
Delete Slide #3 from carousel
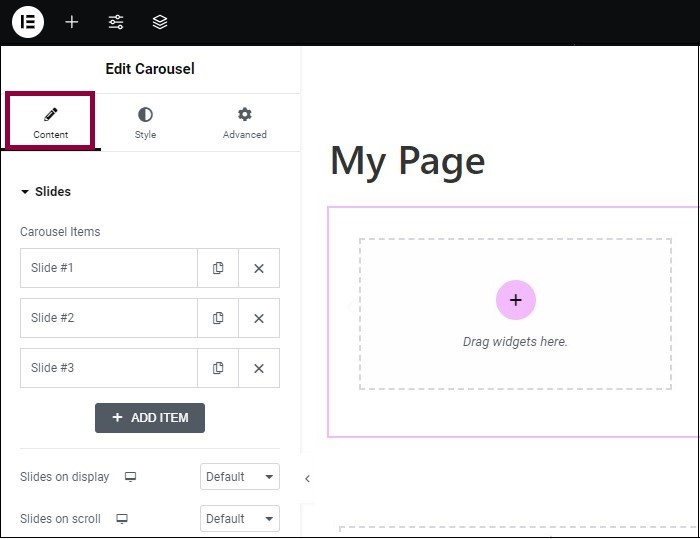pyautogui.click(x=259, y=368)
